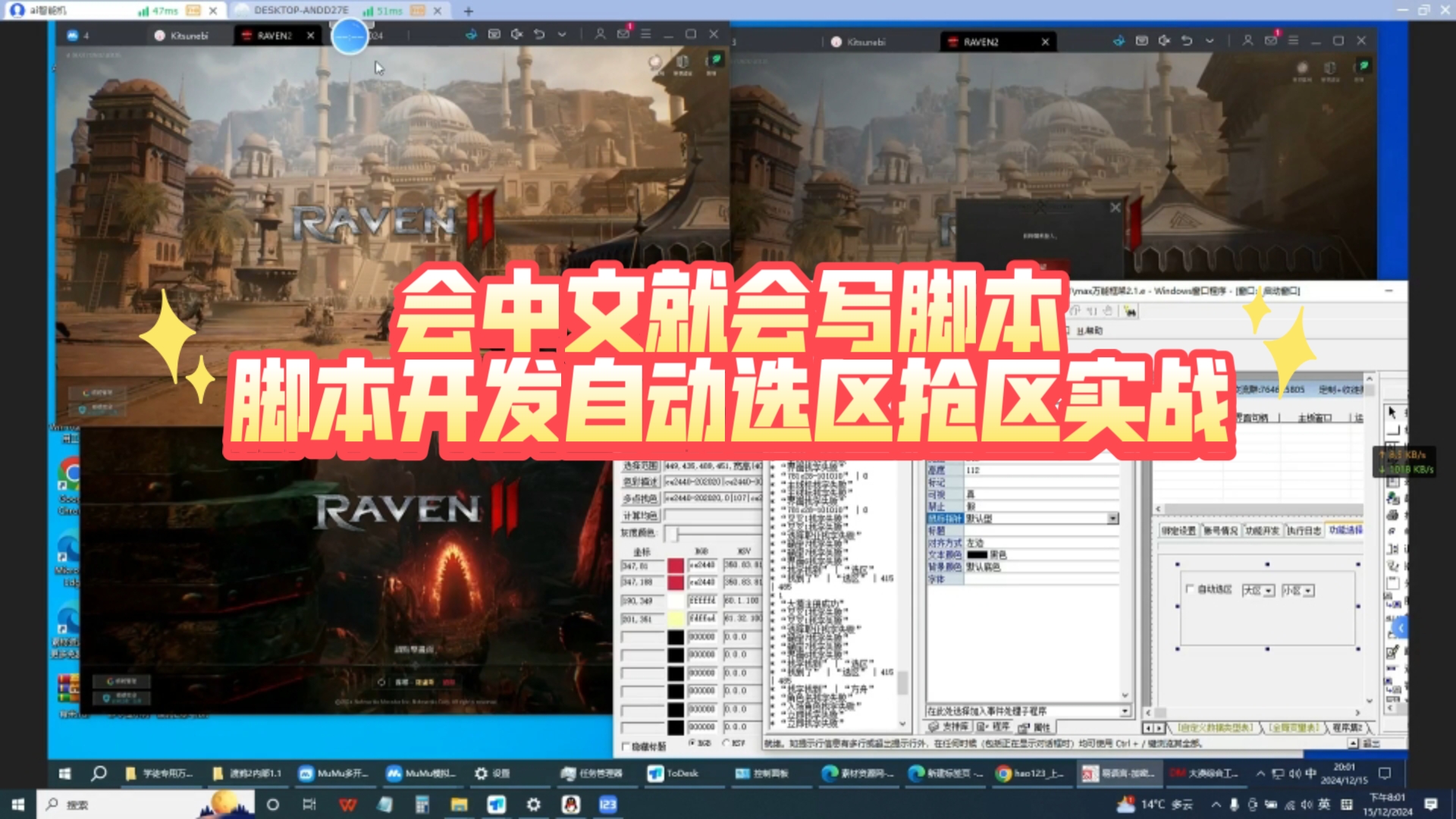Switch to the 功能开关 tab
1456x819 pixels.
pos(1262,530)
